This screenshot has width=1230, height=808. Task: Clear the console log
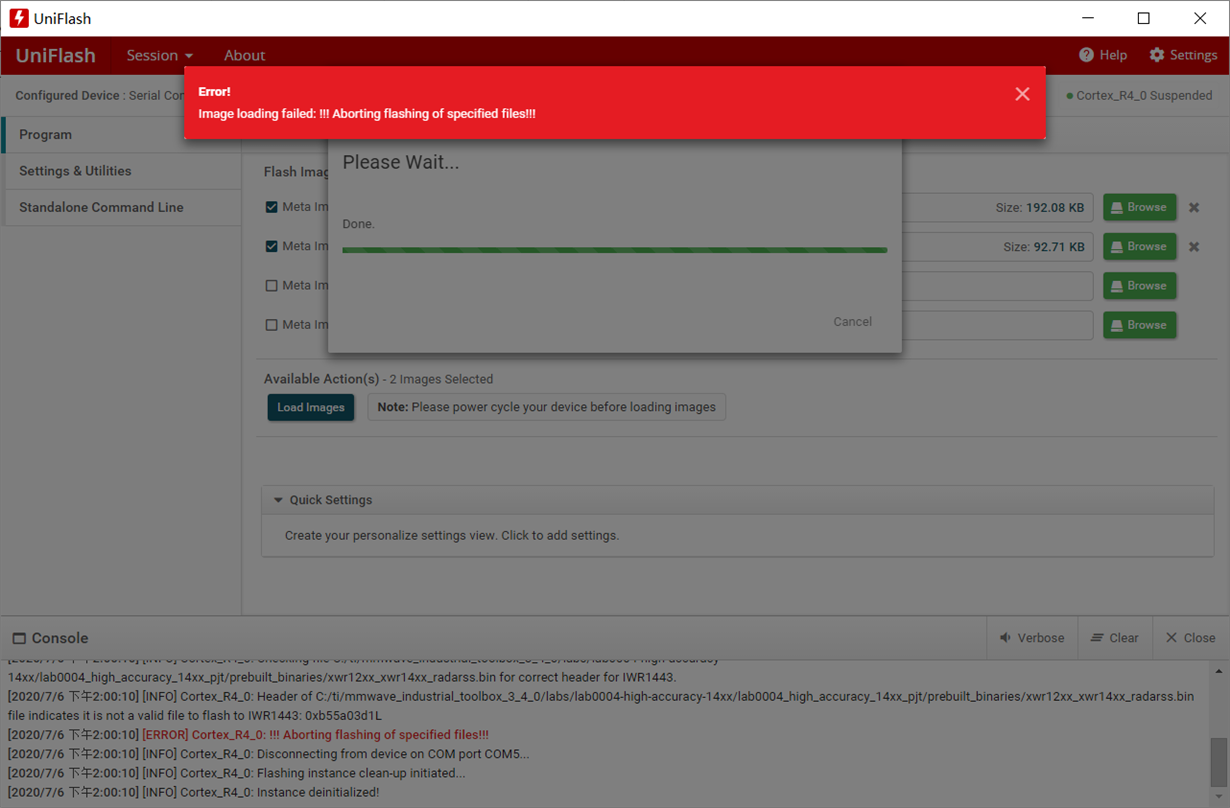[1114, 638]
